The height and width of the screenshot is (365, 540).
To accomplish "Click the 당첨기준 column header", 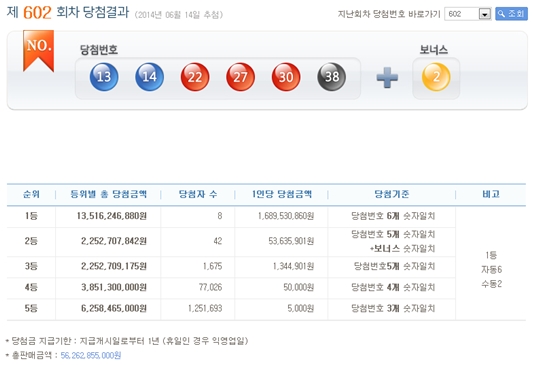I will [x=392, y=194].
